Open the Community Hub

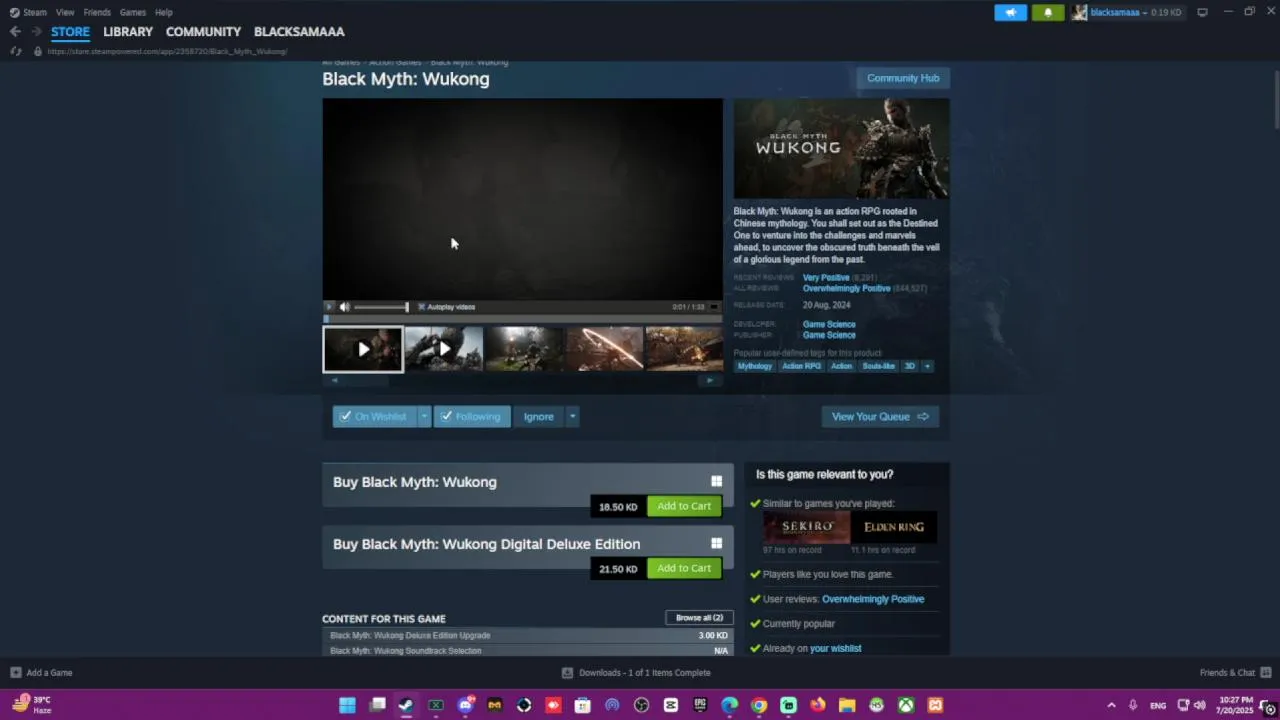(903, 78)
